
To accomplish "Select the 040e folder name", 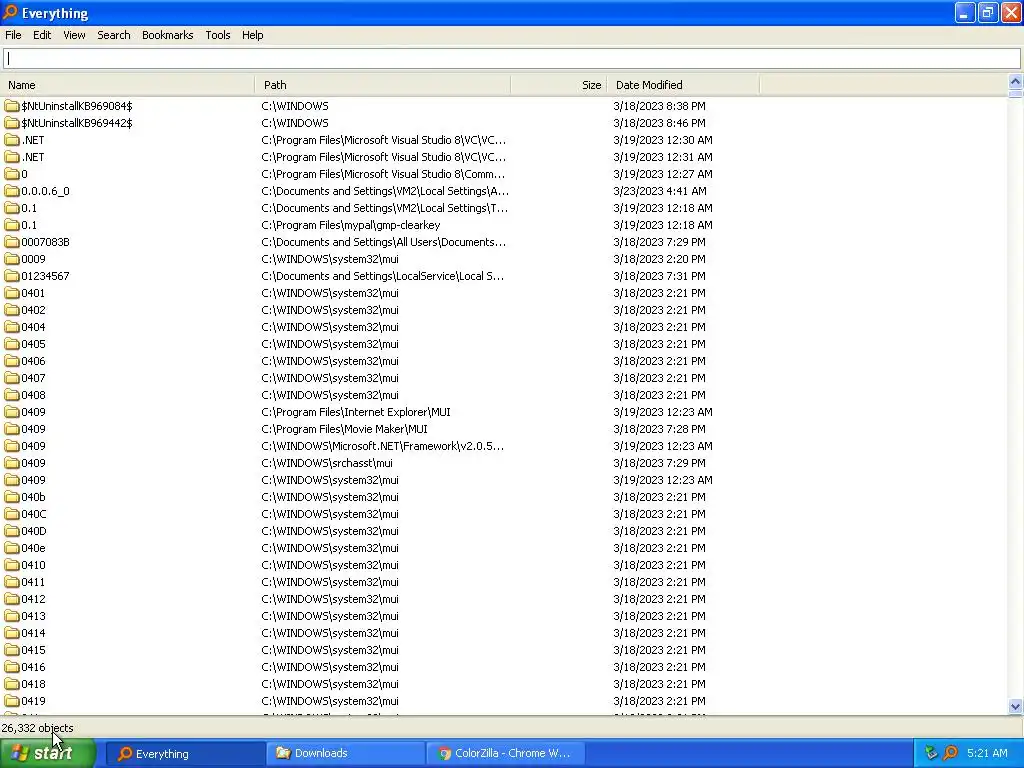I will click(x=33, y=548).
